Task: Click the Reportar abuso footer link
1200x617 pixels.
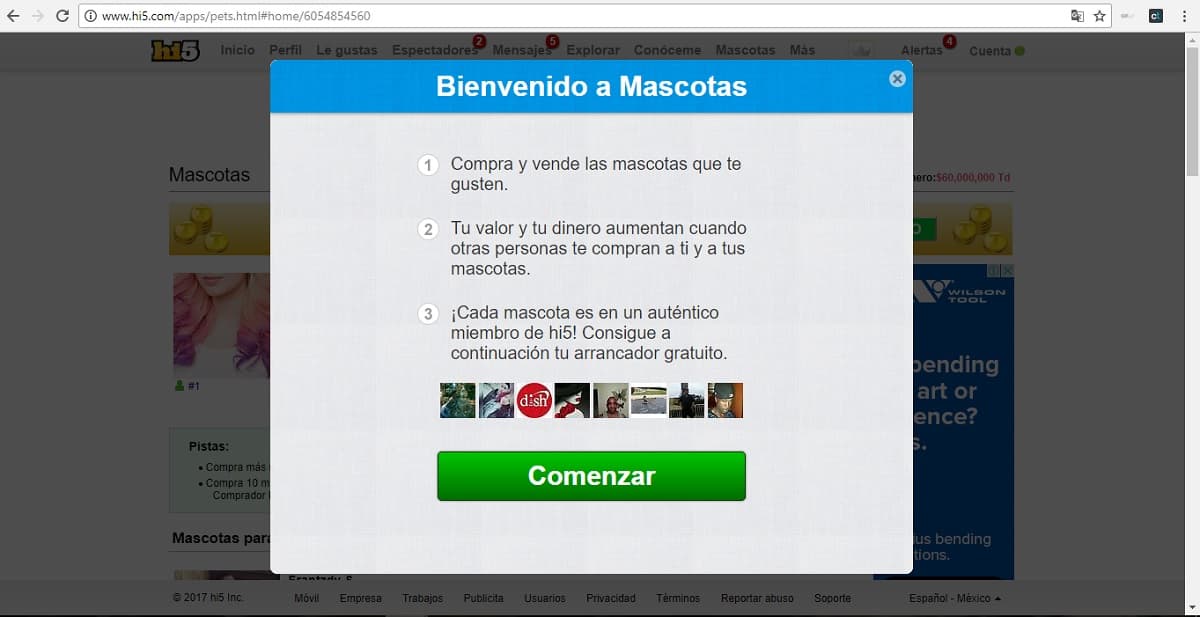Action: pos(757,598)
